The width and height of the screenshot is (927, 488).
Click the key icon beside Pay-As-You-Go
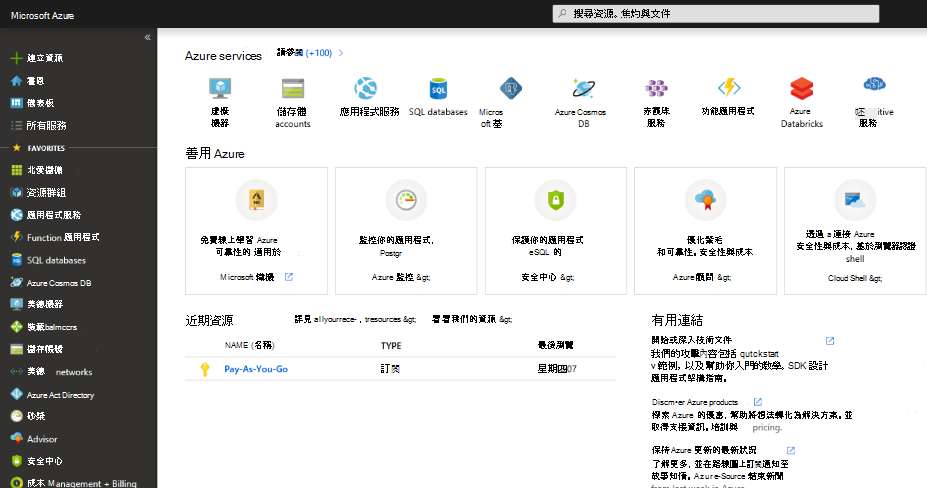click(x=205, y=369)
